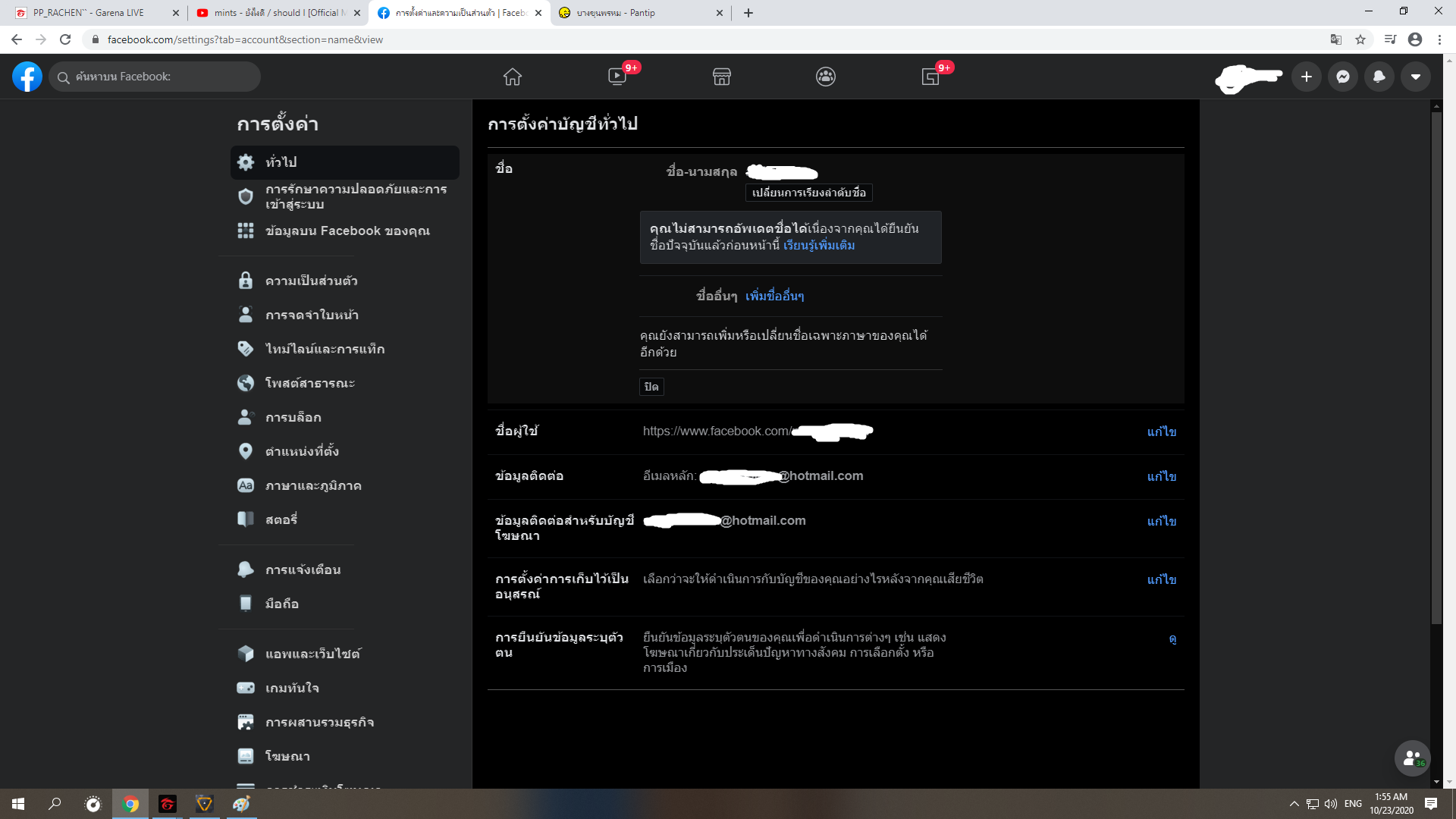The width and height of the screenshot is (1456, 819).
Task: Open Chrome three-dot menu
Action: pos(1439,39)
